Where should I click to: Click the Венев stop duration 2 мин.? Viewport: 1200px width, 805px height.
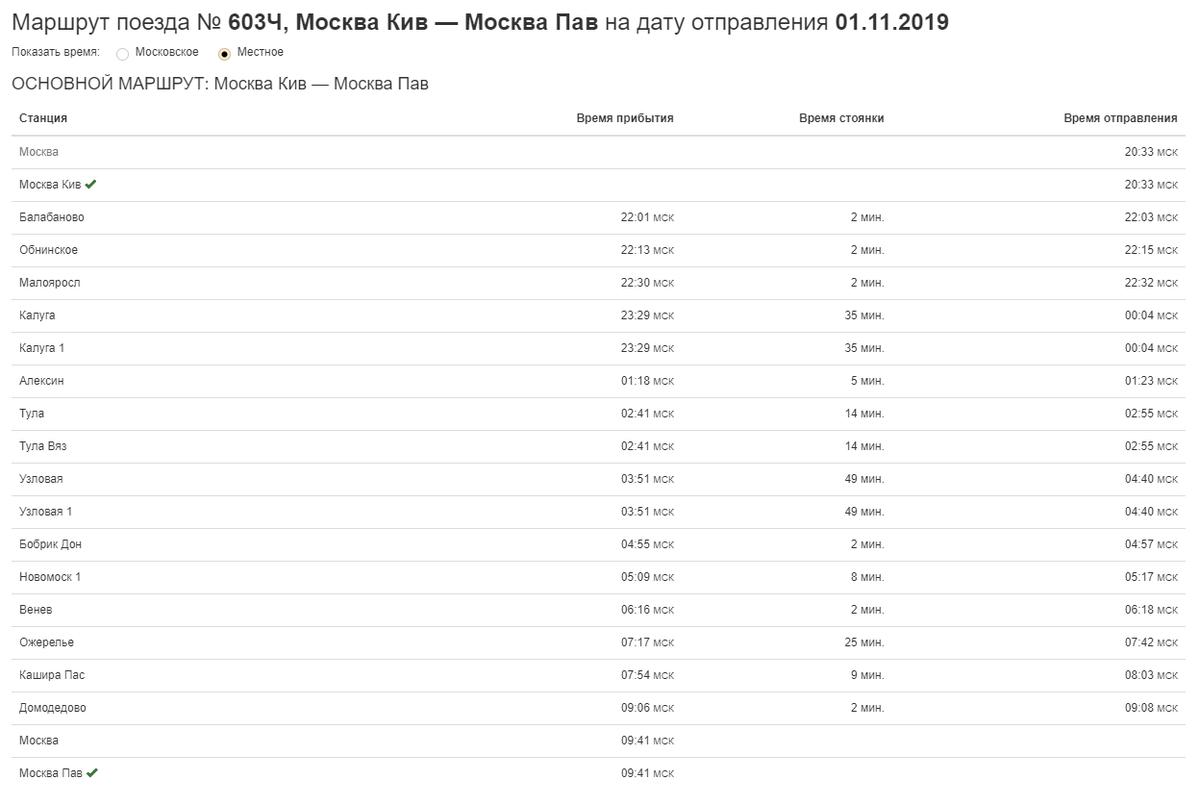pyautogui.click(x=867, y=610)
